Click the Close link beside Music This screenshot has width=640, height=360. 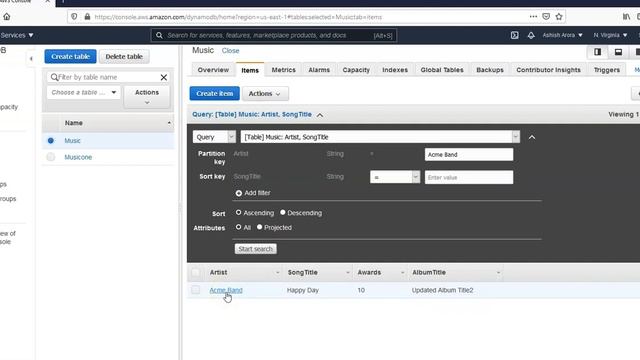(x=230, y=51)
